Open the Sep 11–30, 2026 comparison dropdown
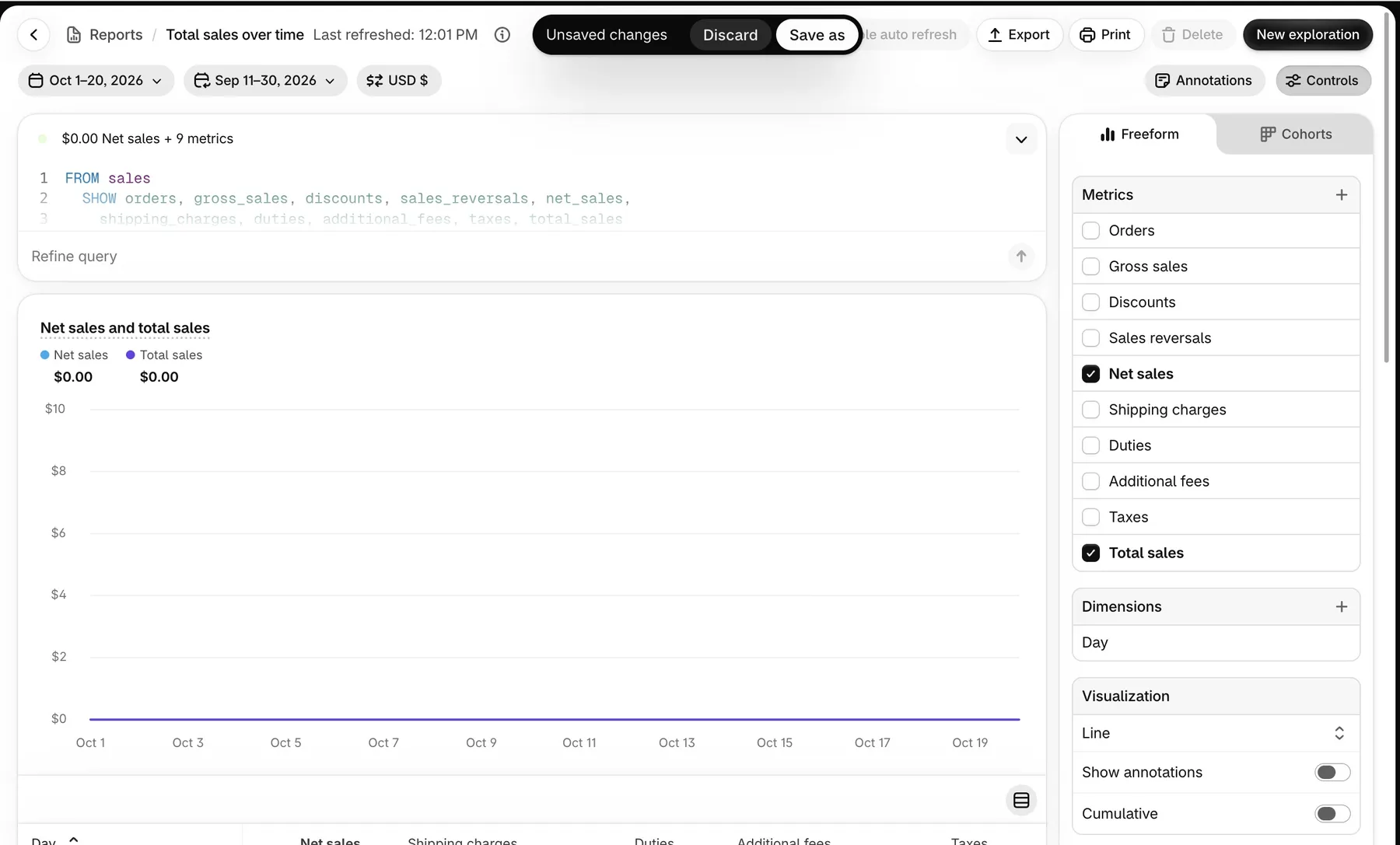Screen dimensions: 1400x845 (265, 81)
